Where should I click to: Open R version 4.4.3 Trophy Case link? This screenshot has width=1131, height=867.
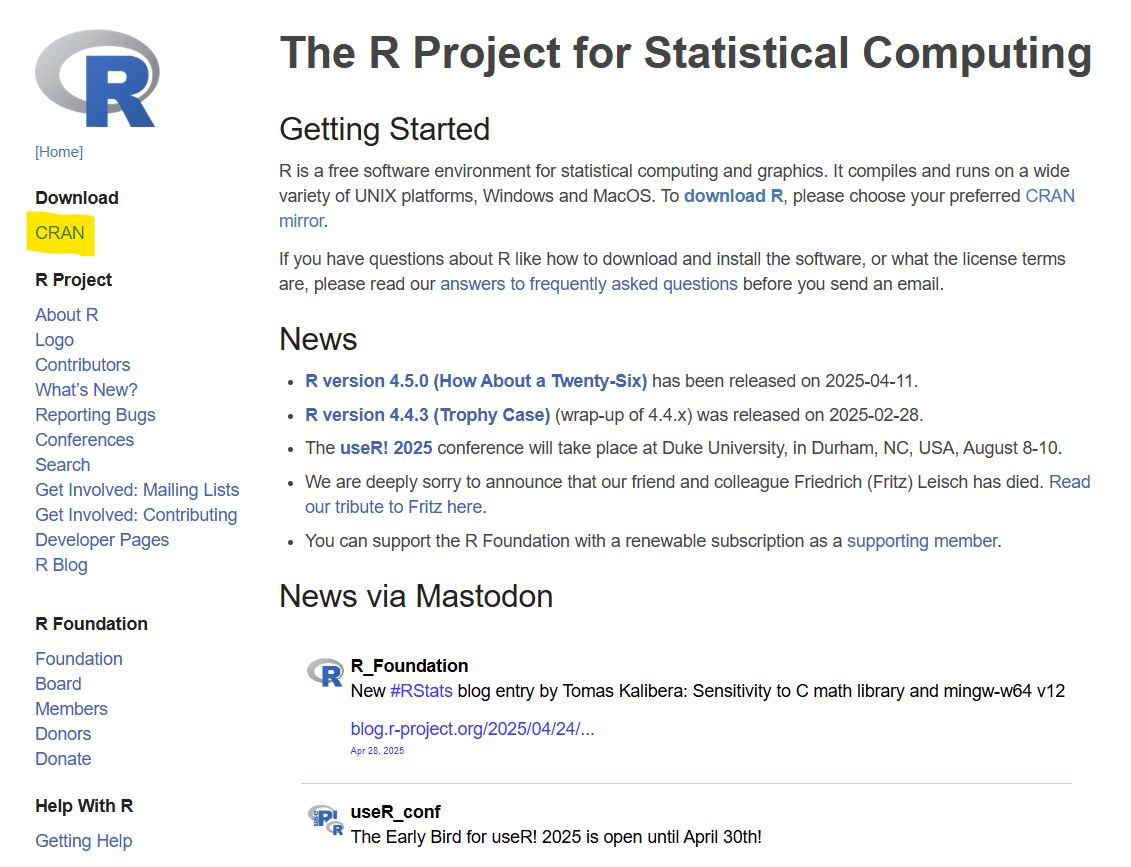click(427, 415)
